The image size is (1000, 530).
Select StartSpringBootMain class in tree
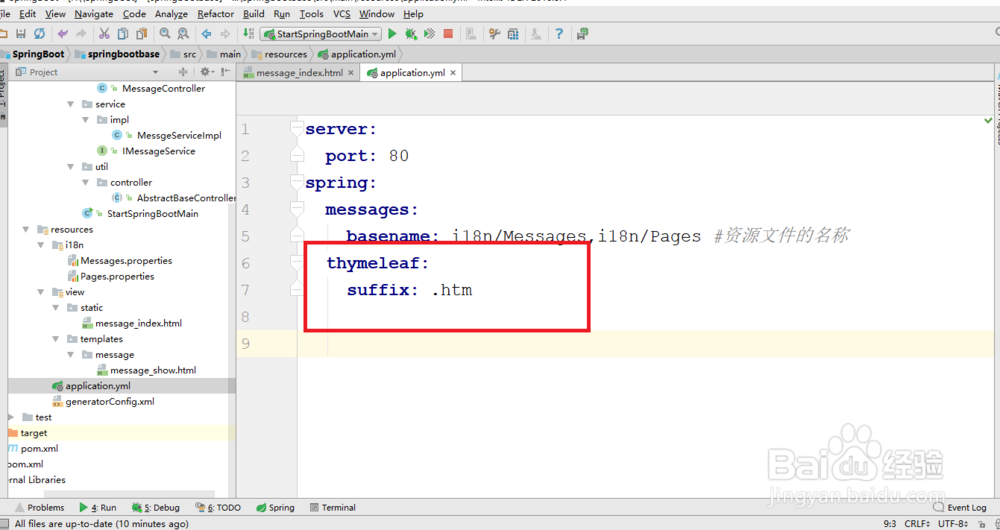click(x=152, y=214)
